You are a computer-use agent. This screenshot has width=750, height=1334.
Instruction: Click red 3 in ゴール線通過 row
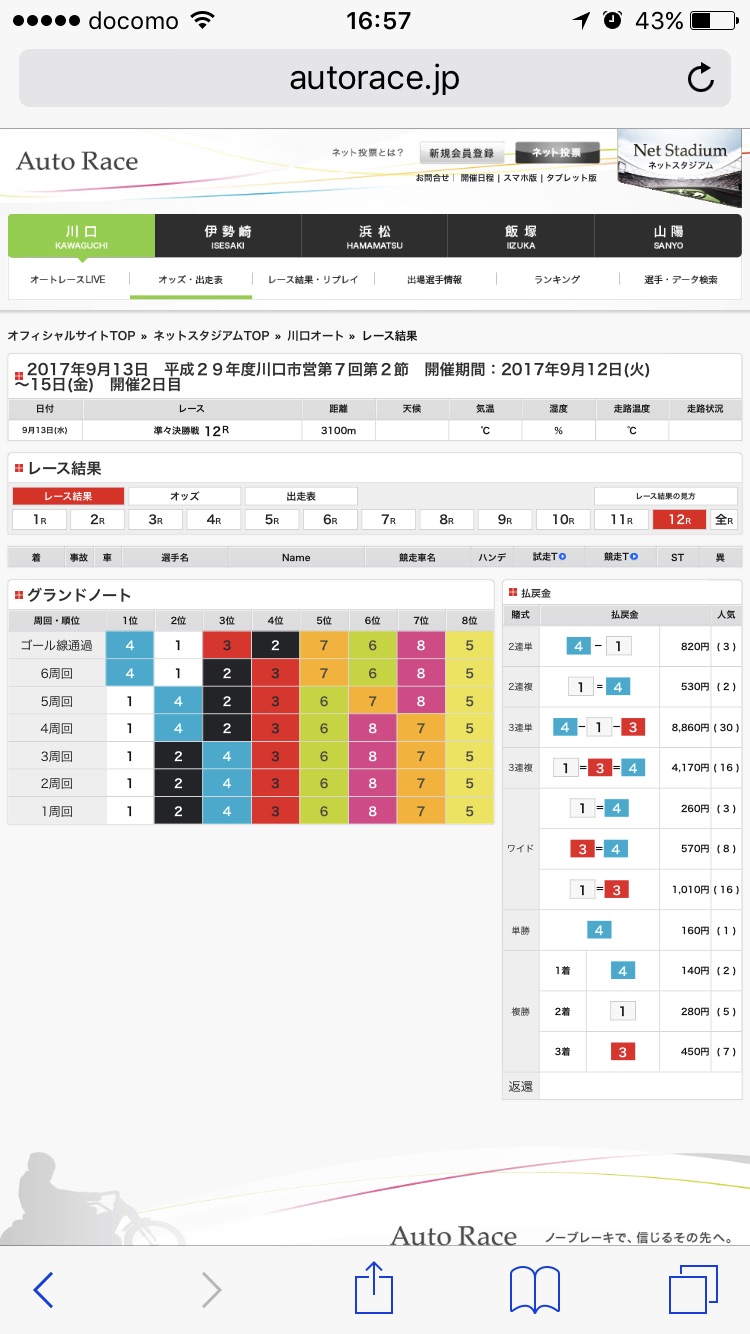227,646
